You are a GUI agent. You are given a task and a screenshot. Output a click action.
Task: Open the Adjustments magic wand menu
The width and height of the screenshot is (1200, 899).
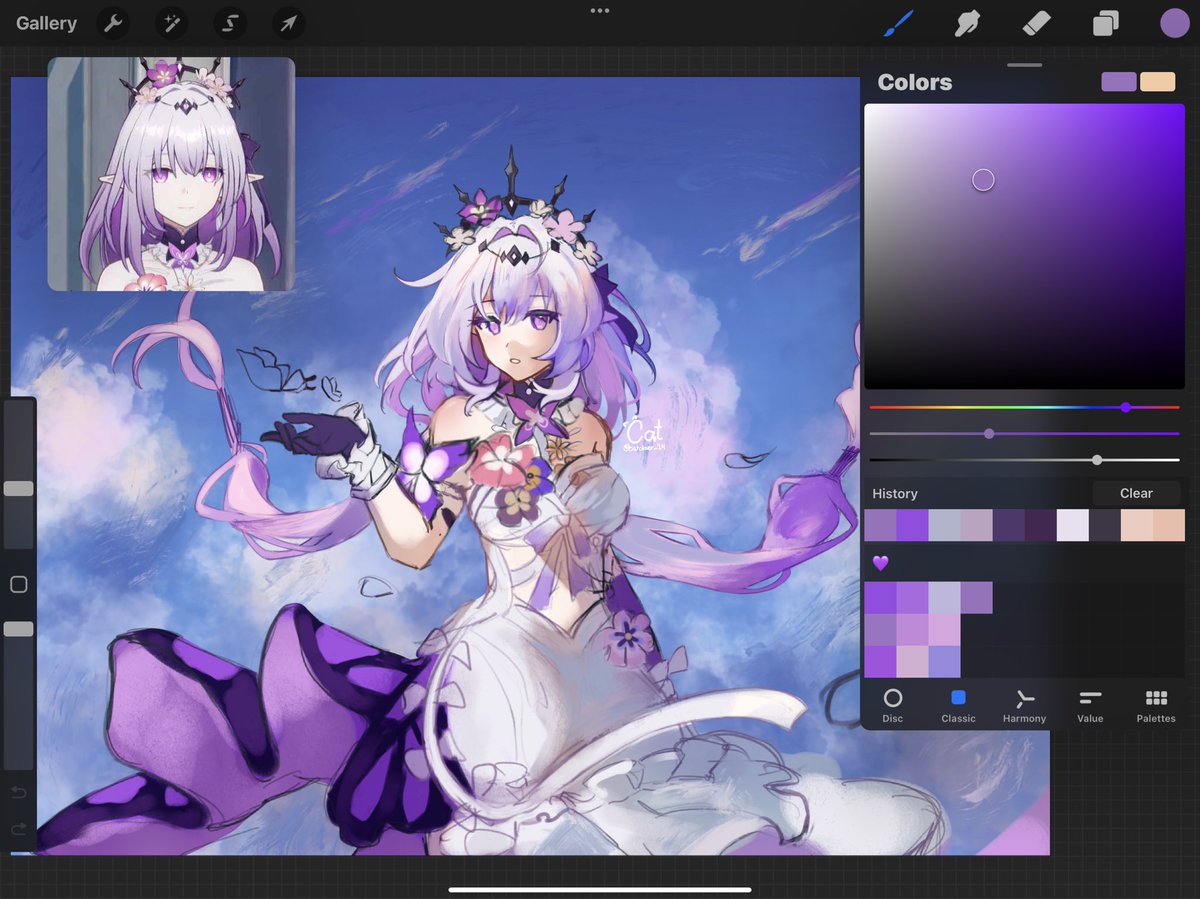(x=171, y=23)
